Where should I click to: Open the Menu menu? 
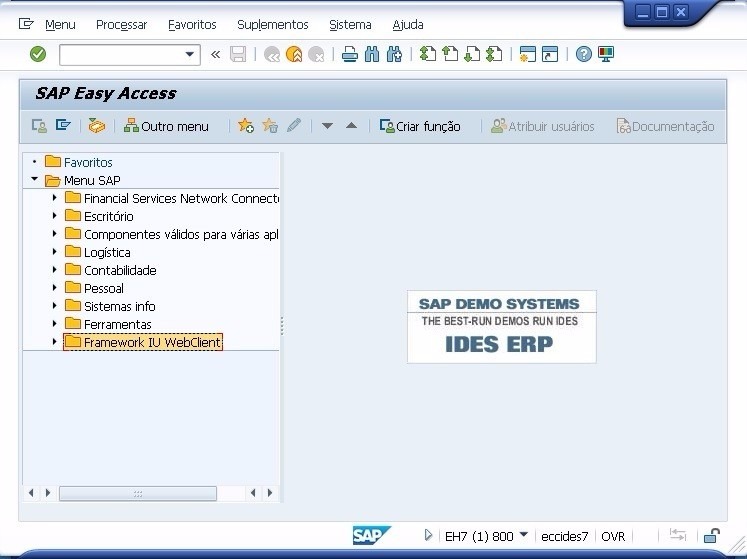[x=60, y=24]
